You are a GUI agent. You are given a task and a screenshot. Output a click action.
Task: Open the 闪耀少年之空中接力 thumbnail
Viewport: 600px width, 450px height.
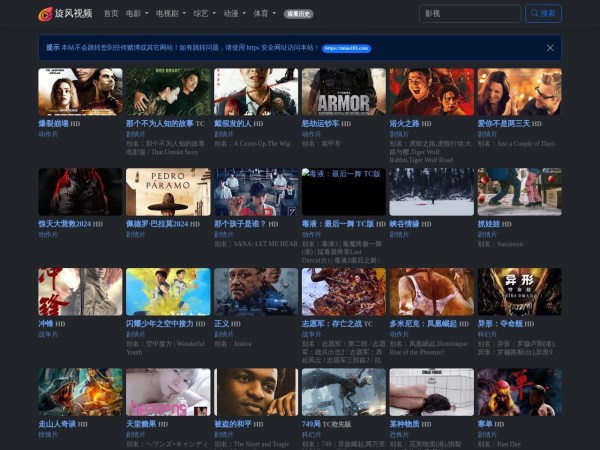coord(168,292)
